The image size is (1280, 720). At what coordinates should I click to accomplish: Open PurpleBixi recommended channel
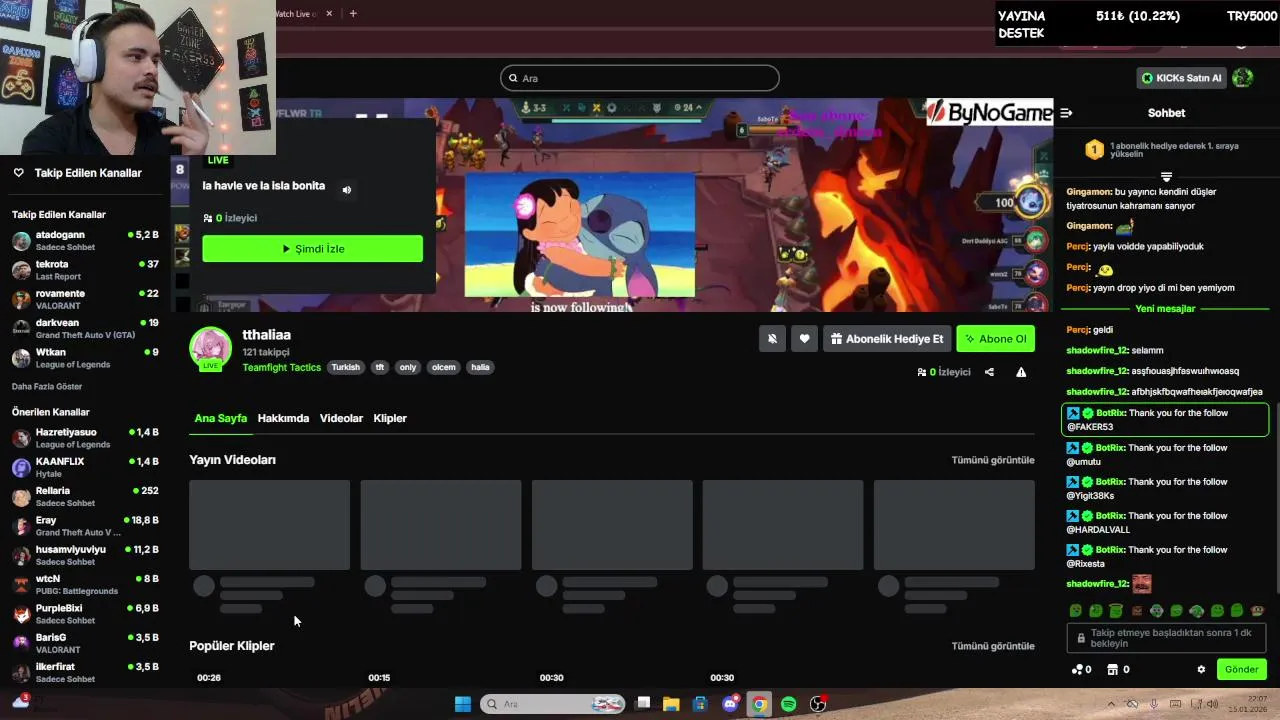[x=85, y=614]
